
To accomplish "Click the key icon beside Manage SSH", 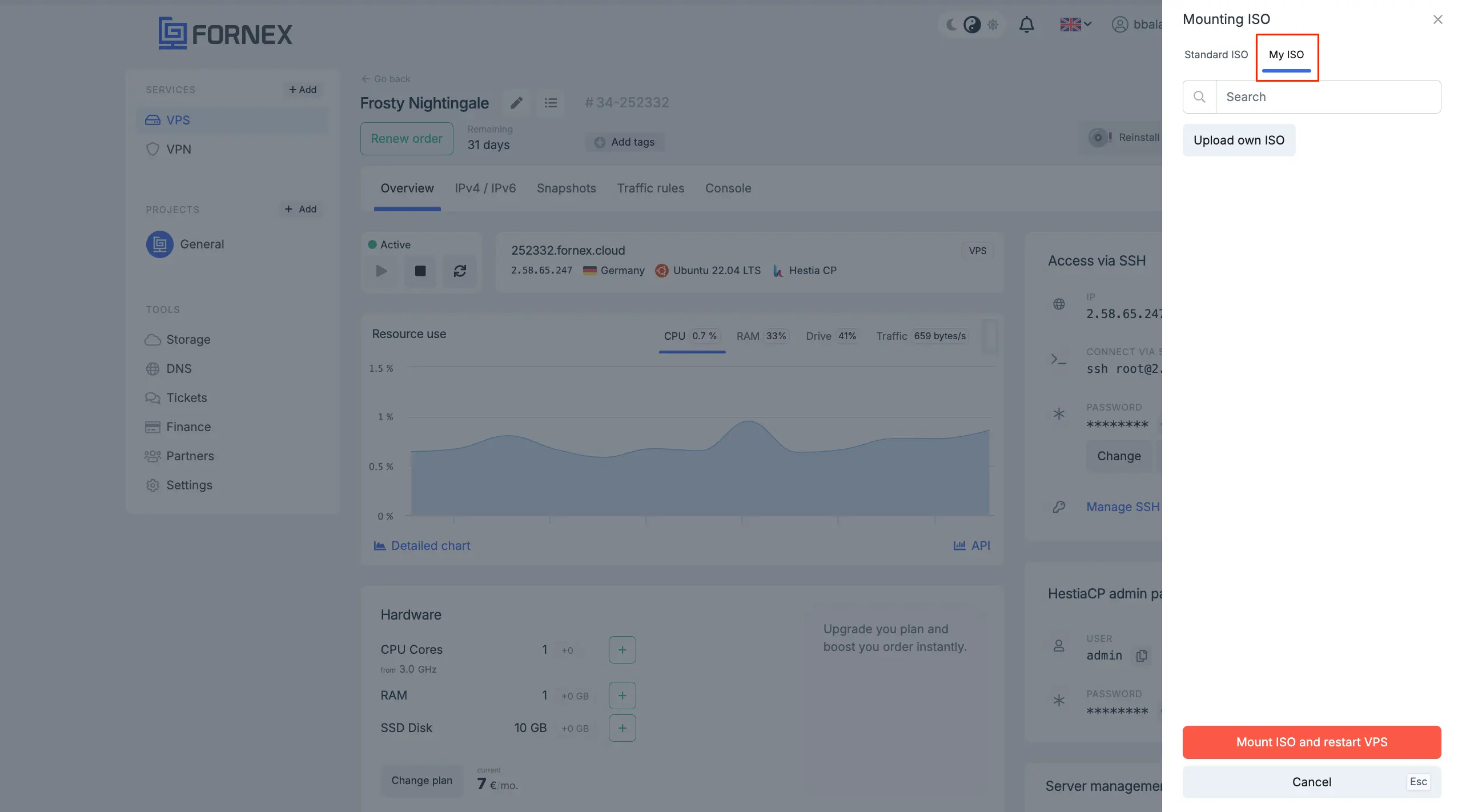I will pos(1059,507).
